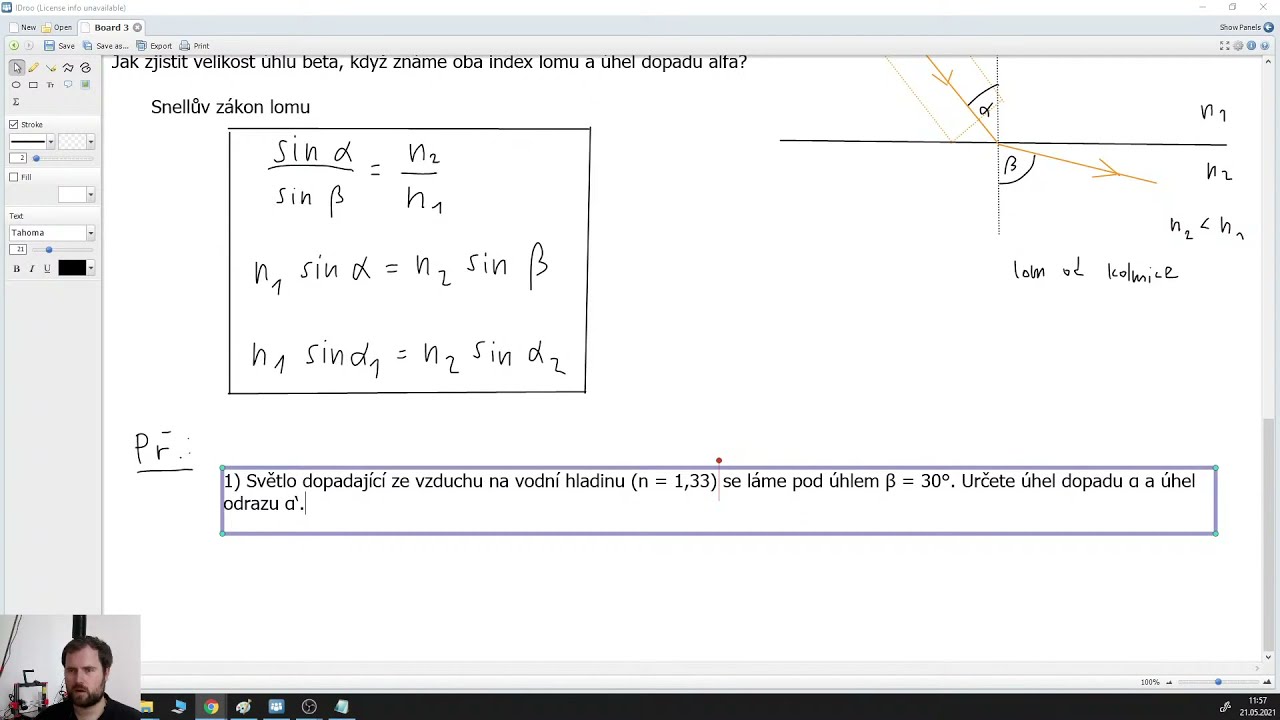
Task: Click the 100% zoom percentage label
Action: pyautogui.click(x=1150, y=682)
